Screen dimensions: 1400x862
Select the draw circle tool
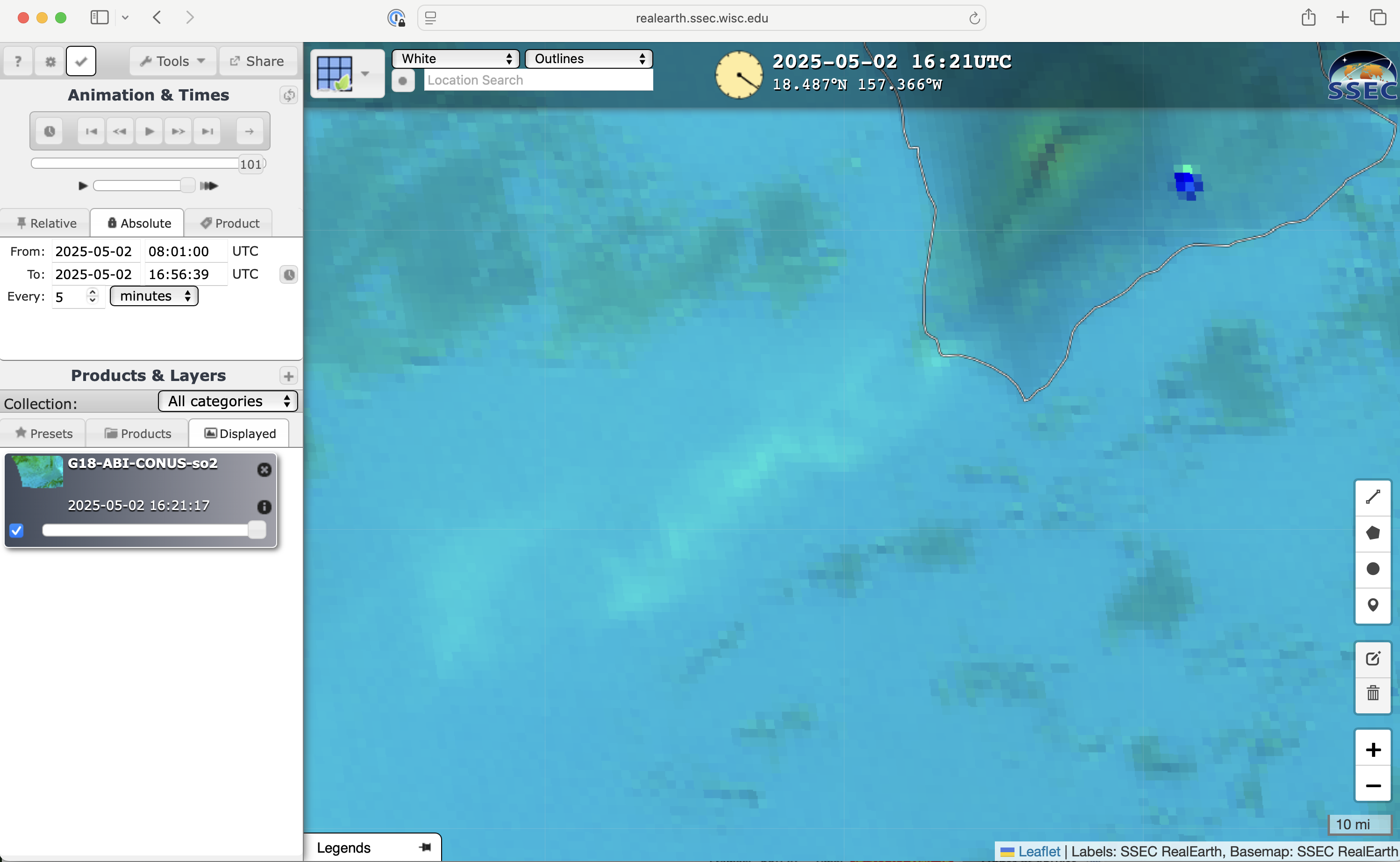[x=1372, y=569]
